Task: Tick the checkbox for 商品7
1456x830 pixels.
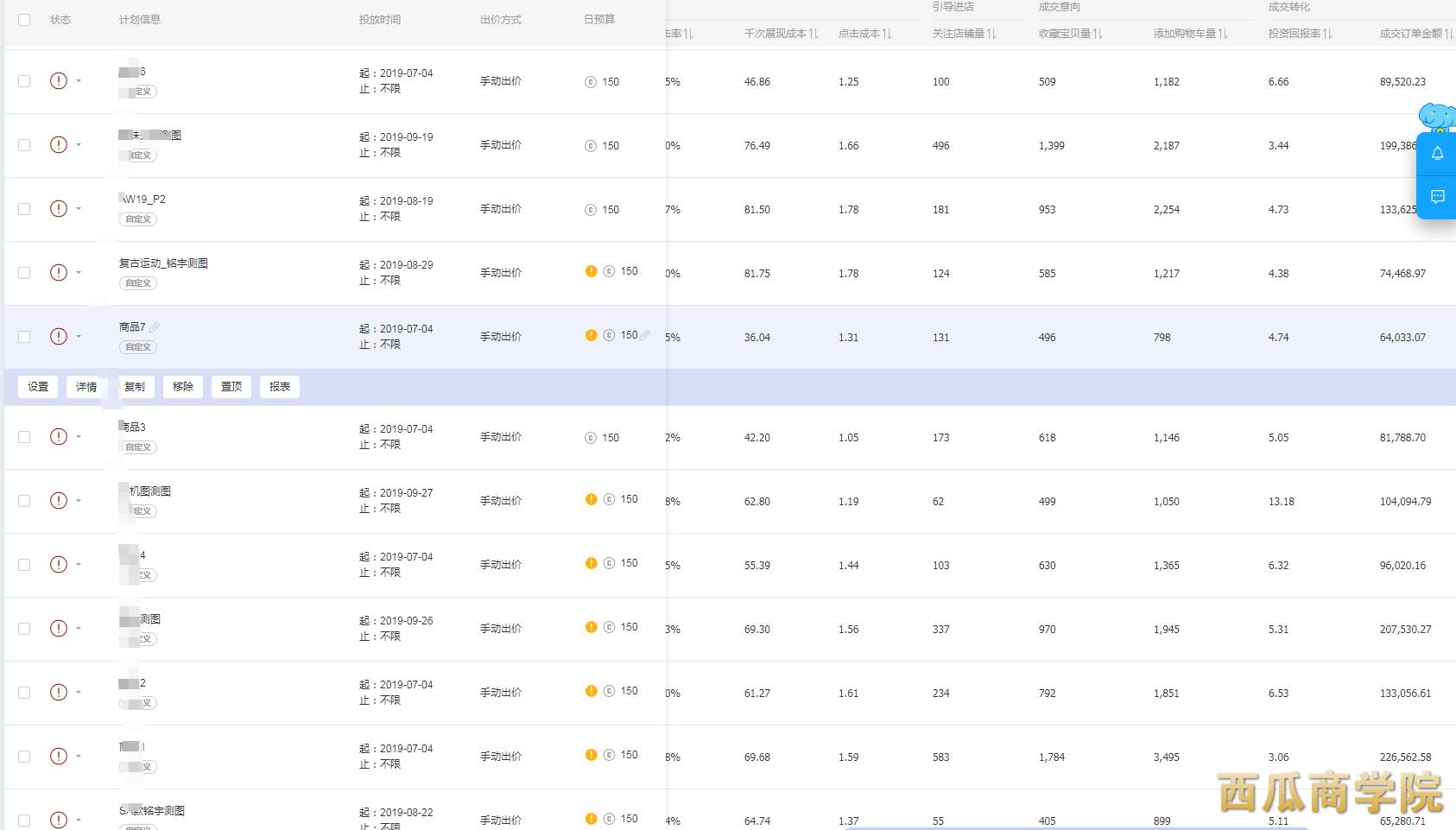Action: pos(24,337)
